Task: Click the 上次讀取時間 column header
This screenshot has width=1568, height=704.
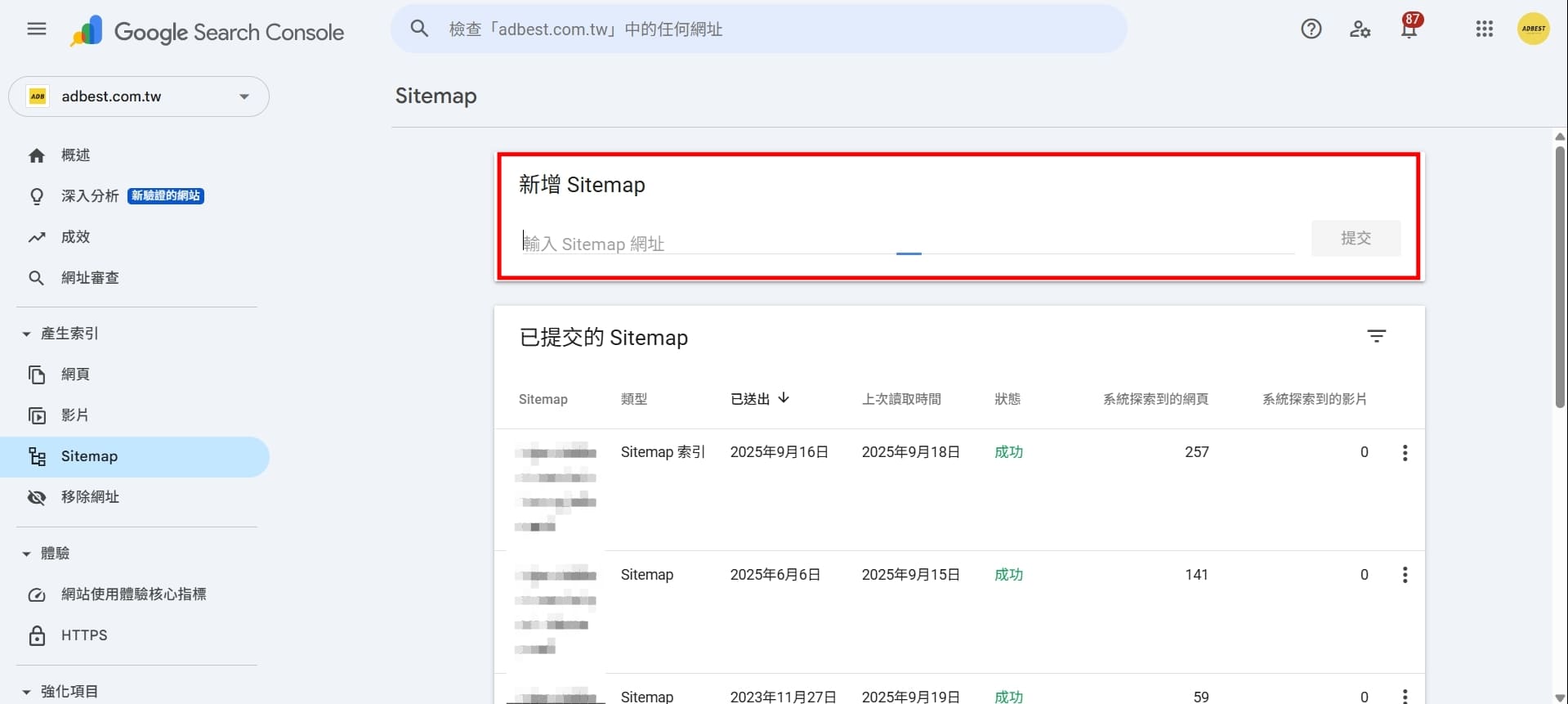Action: point(901,399)
